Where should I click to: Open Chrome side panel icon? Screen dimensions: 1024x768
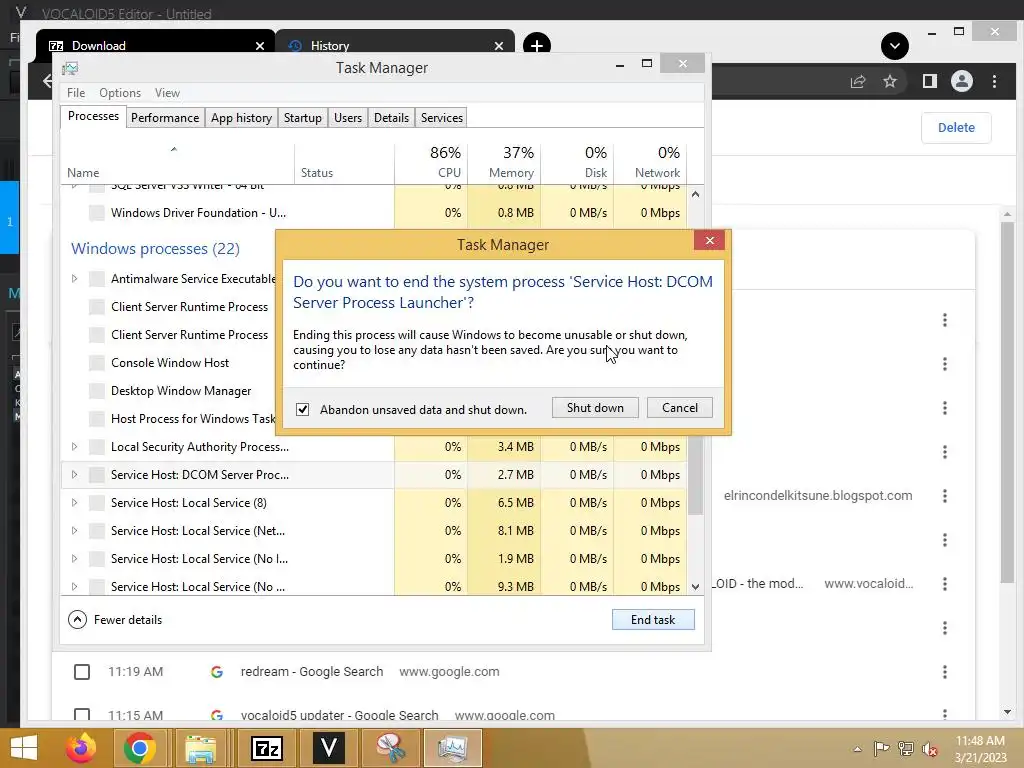tap(930, 82)
